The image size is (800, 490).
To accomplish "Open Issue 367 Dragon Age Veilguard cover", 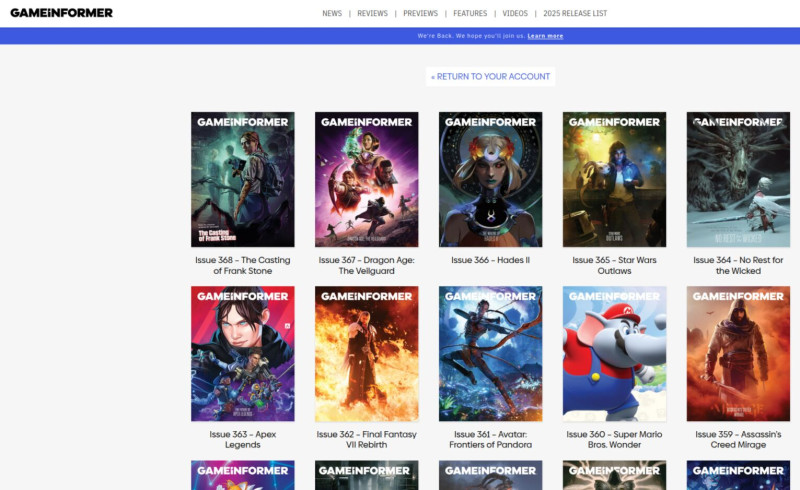I will tap(366, 180).
